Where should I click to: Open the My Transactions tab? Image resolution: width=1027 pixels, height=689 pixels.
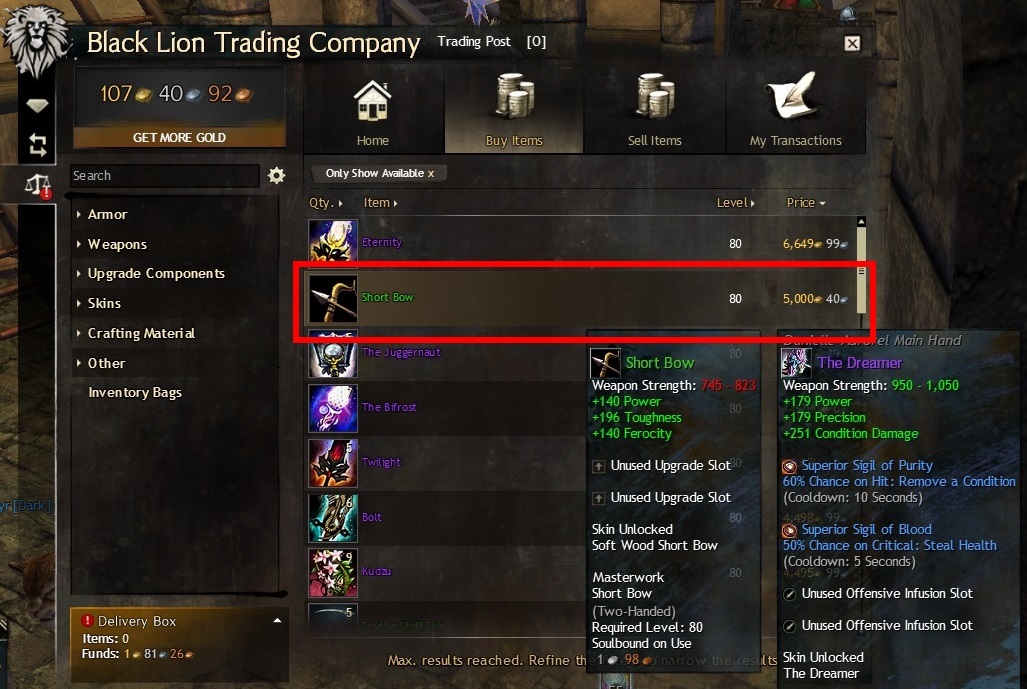795,109
